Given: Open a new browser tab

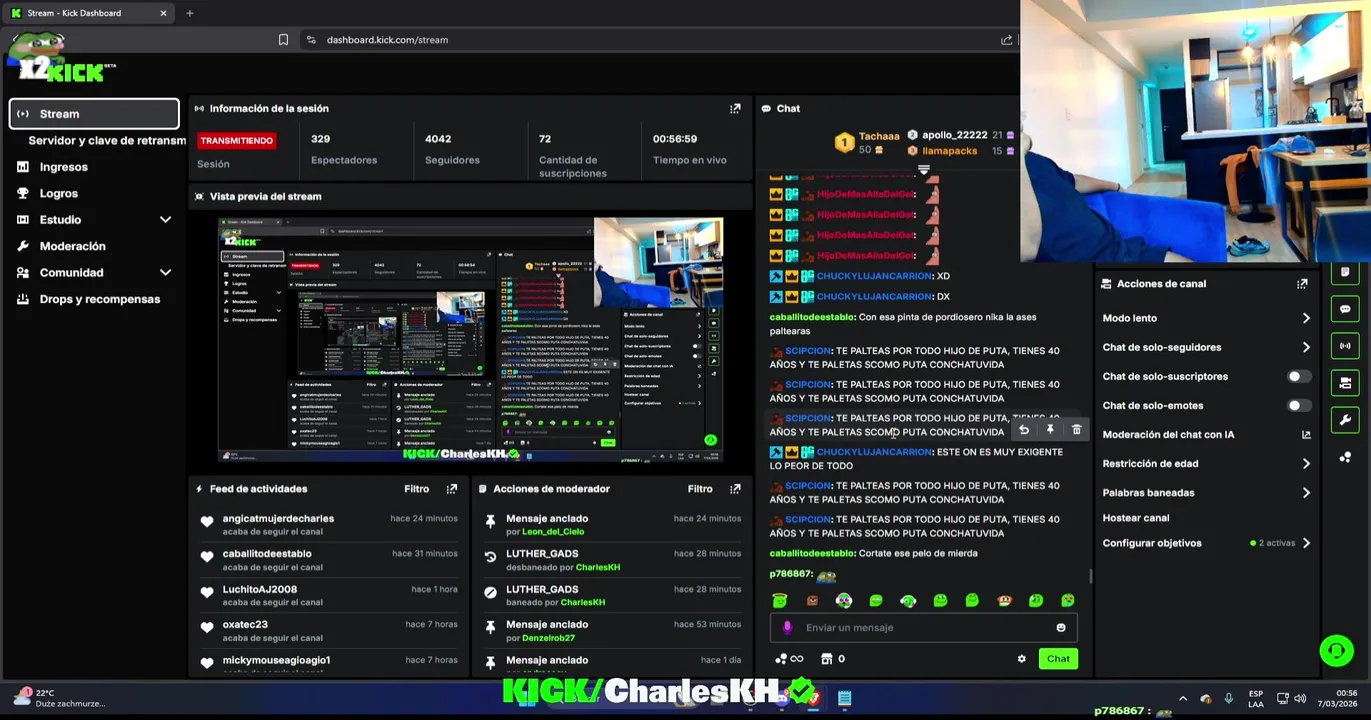Looking at the screenshot, I should tap(189, 13).
